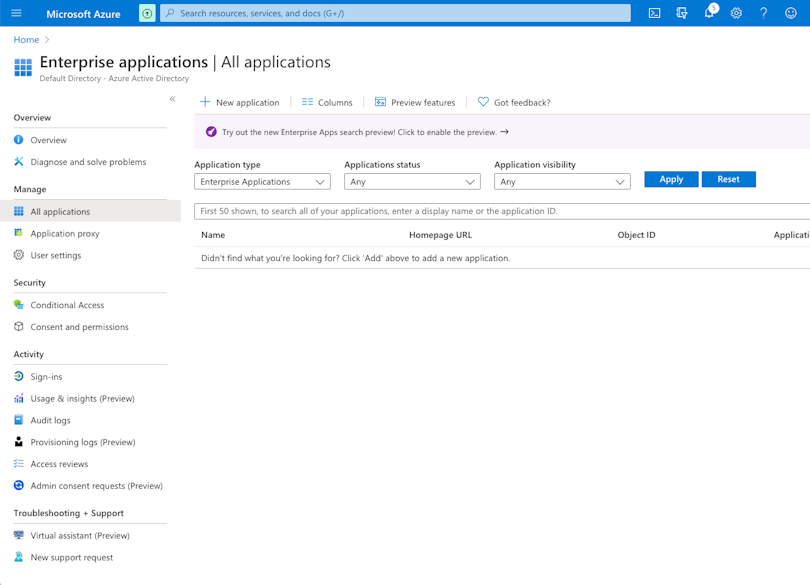
Task: Click the All applications grid icon in sidebar
Action: click(x=19, y=211)
